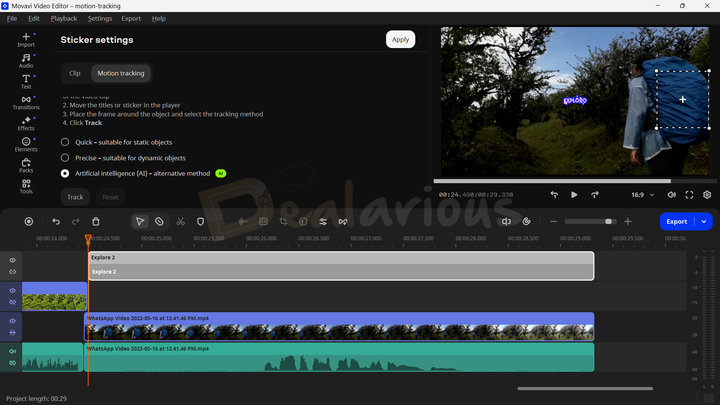Select the Precise tracking method

pyautogui.click(x=65, y=158)
